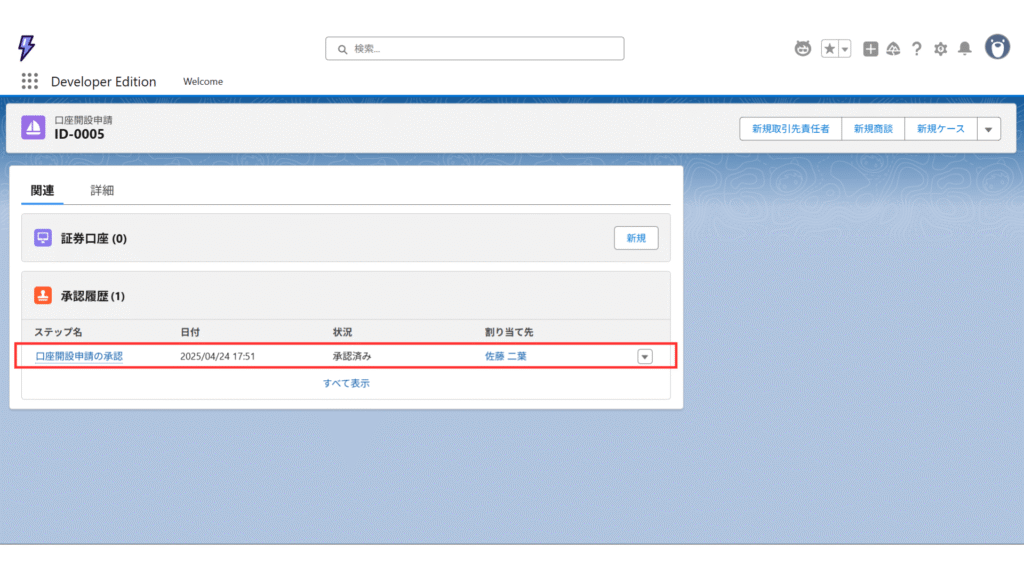
Task: Open the Astro guidance center icon
Action: 803,48
